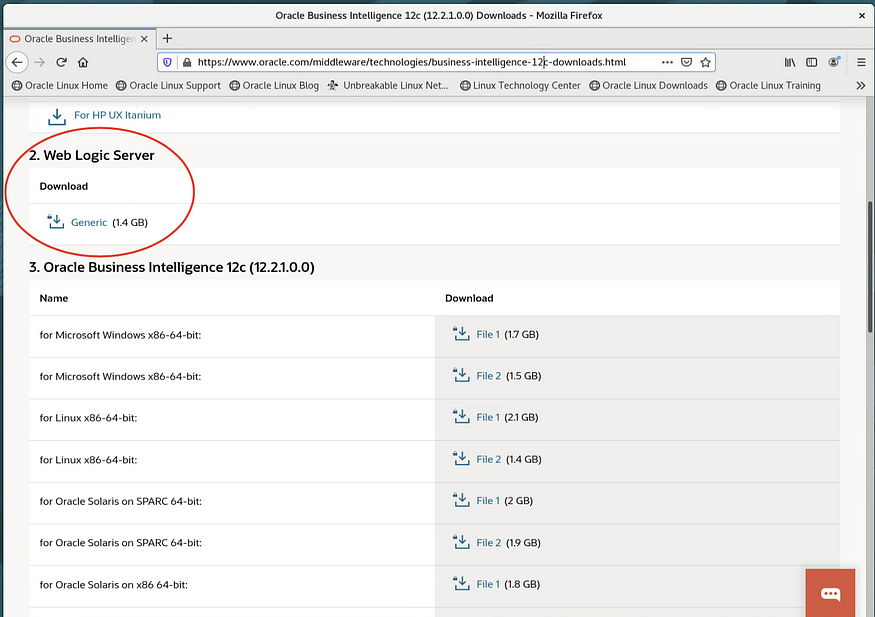The width and height of the screenshot is (875, 617).
Task: Select the Oracle Business Intelligence tab
Action: [x=80, y=39]
